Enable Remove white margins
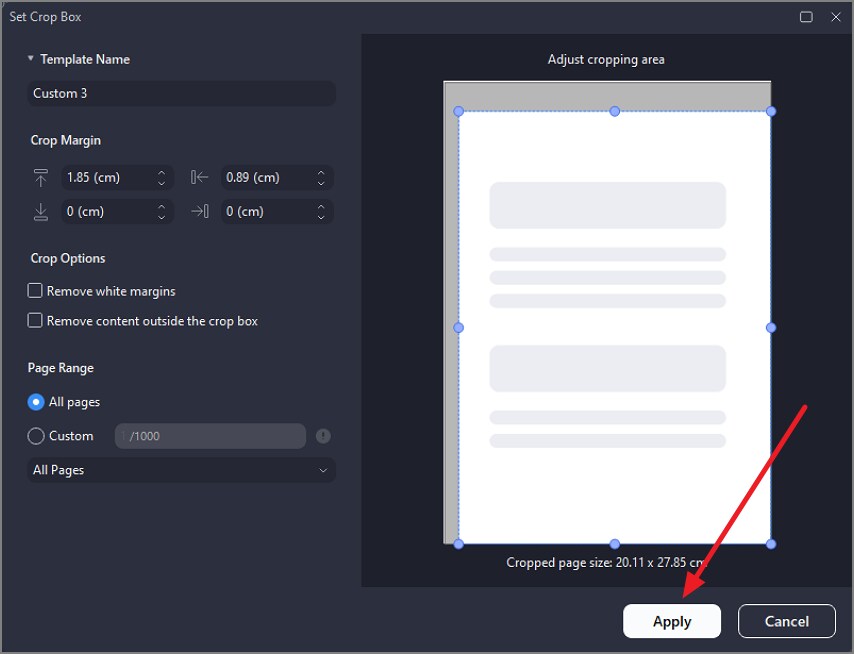Viewport: 854px width, 654px height. 34,290
